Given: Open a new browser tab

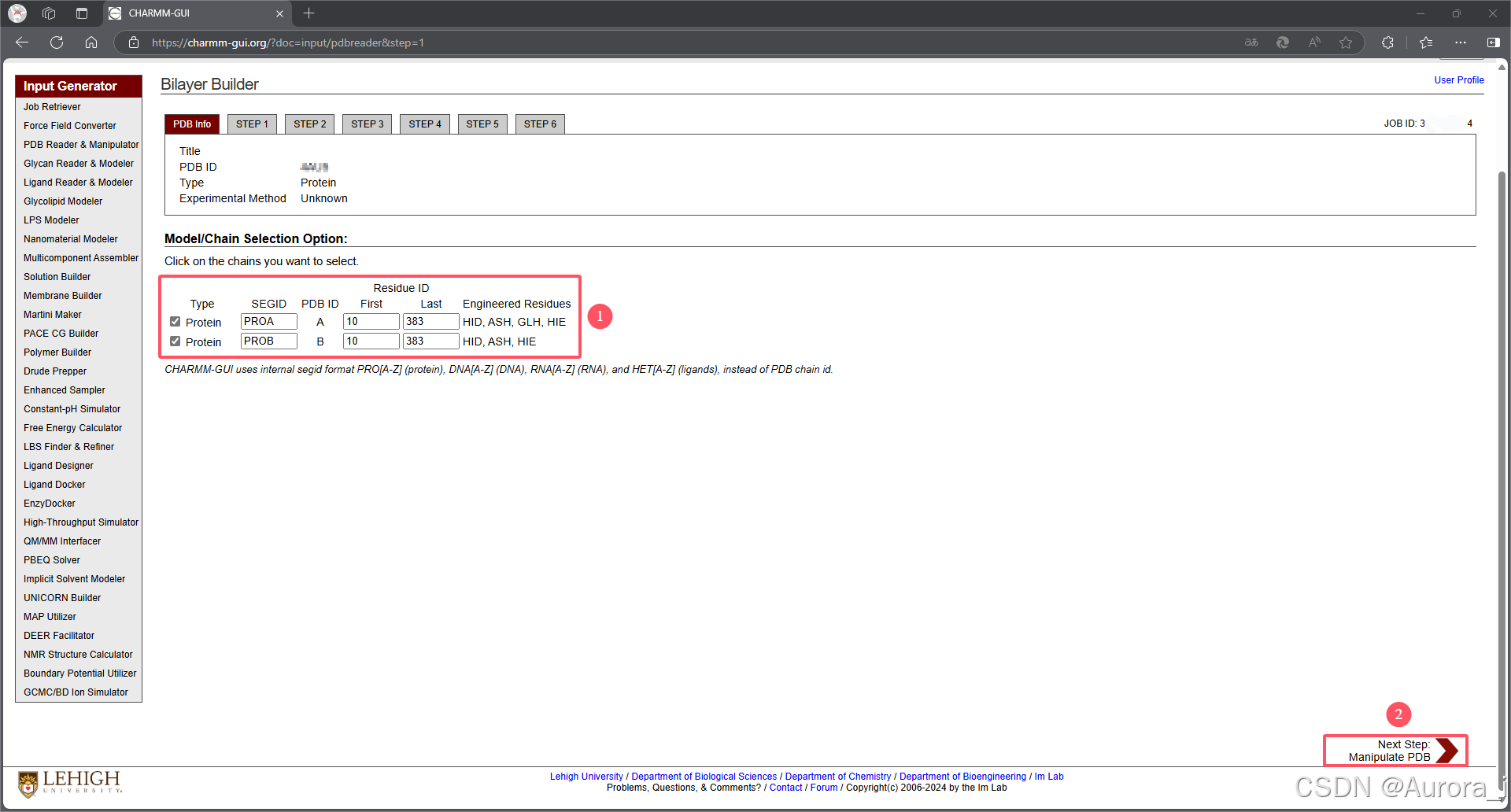Looking at the screenshot, I should point(309,13).
